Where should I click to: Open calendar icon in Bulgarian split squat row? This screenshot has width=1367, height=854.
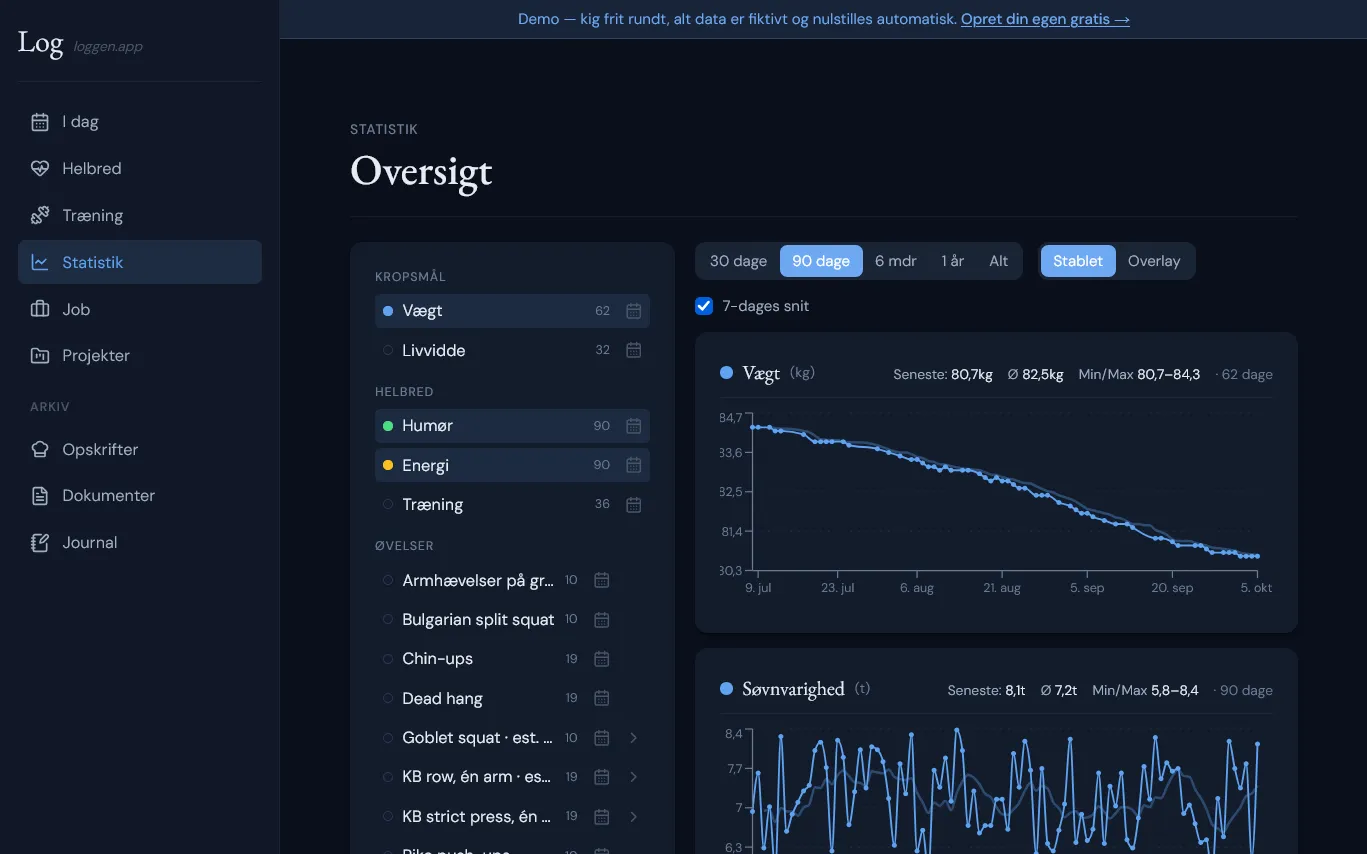(601, 619)
